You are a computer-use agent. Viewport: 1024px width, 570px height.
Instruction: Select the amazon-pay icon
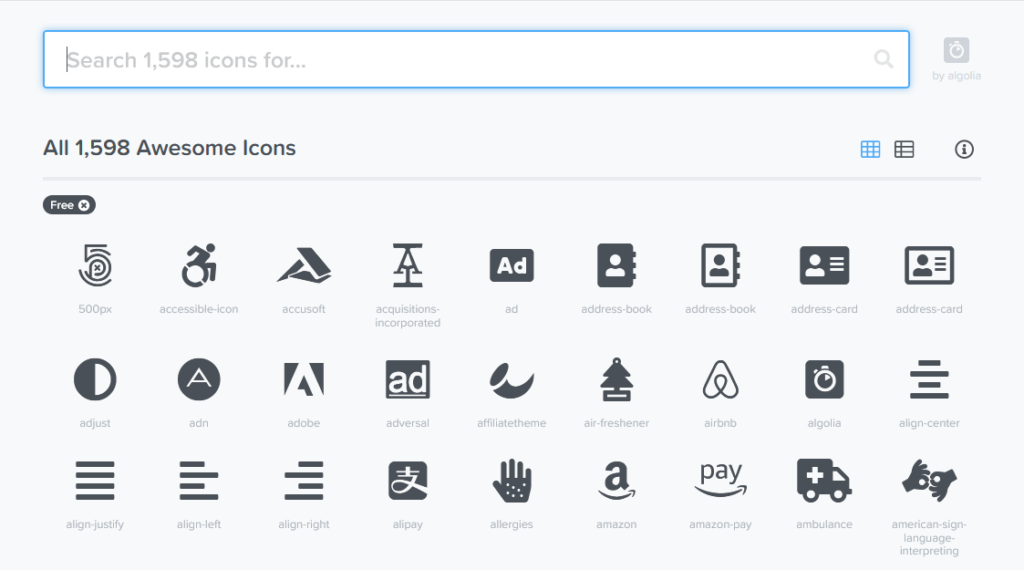coord(720,479)
